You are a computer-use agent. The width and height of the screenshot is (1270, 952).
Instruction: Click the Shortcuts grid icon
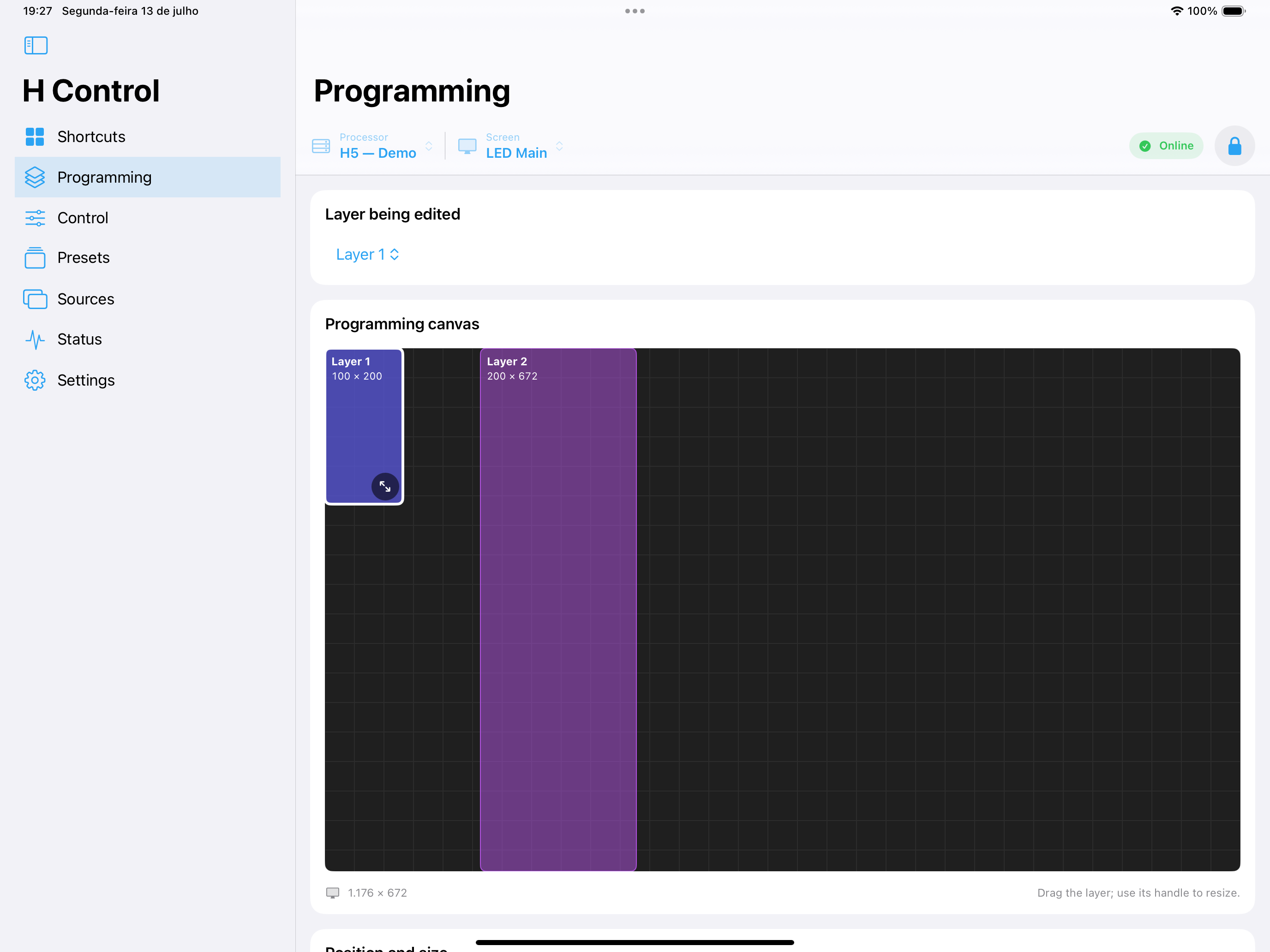35,137
